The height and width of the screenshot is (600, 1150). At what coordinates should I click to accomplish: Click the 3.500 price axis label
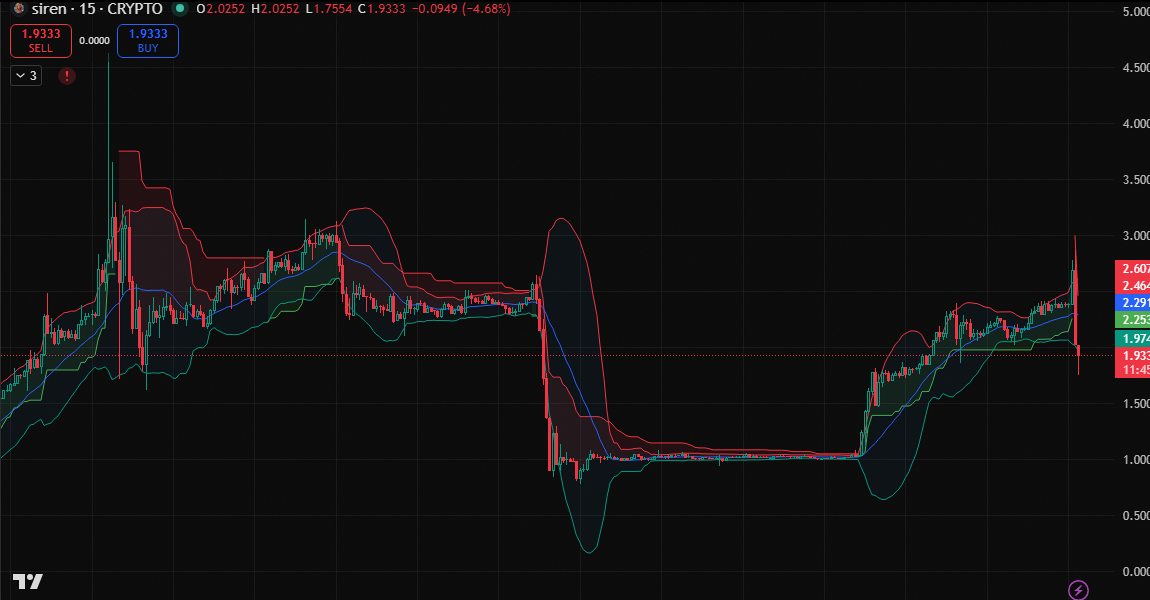click(1136, 180)
